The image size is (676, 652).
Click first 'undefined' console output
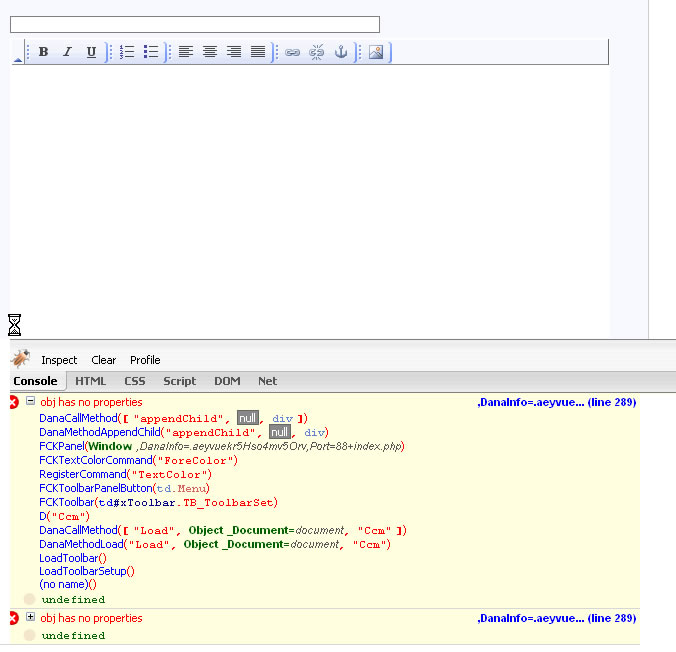[x=73, y=600]
